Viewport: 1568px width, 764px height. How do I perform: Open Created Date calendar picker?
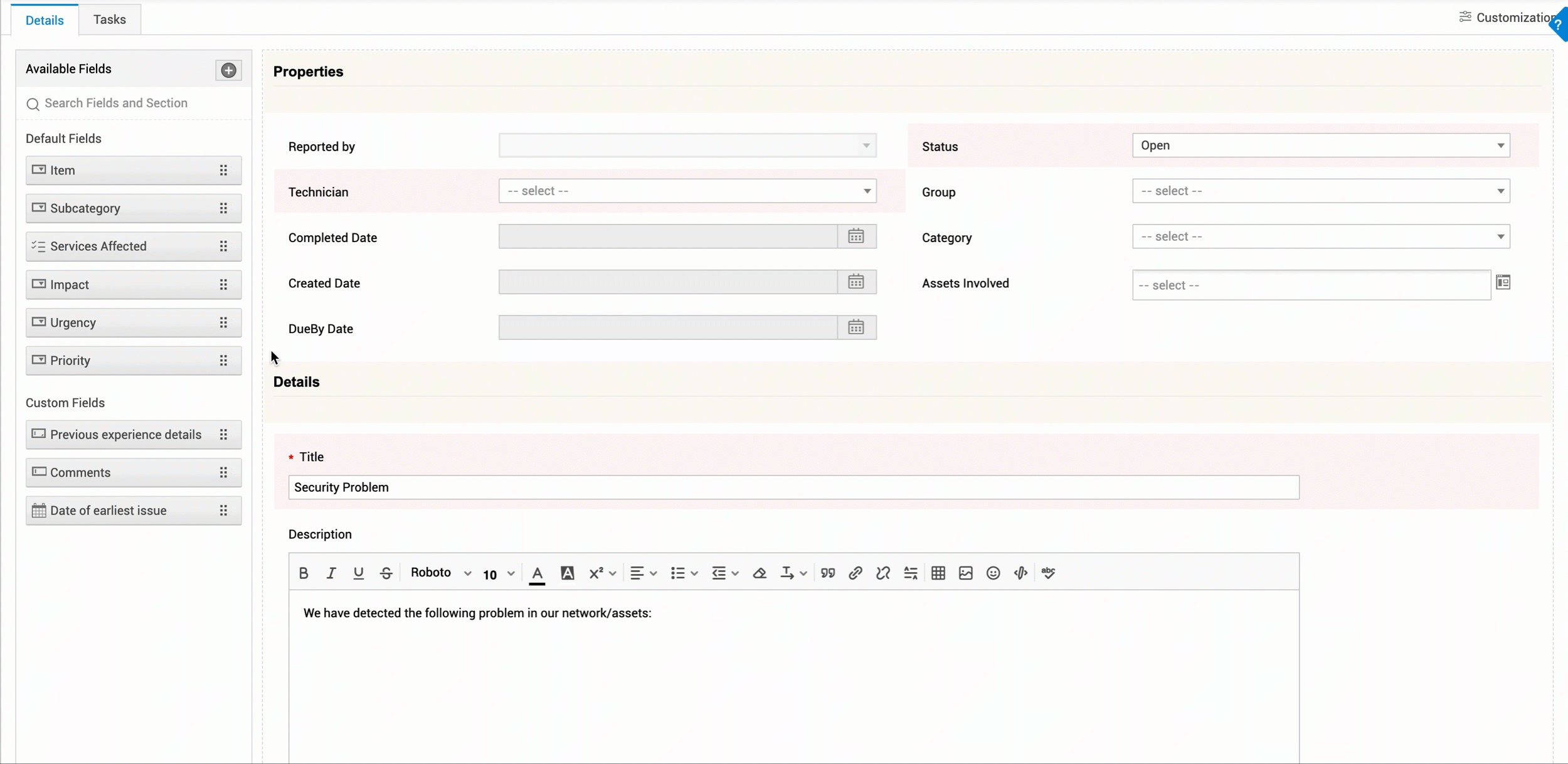coord(856,282)
